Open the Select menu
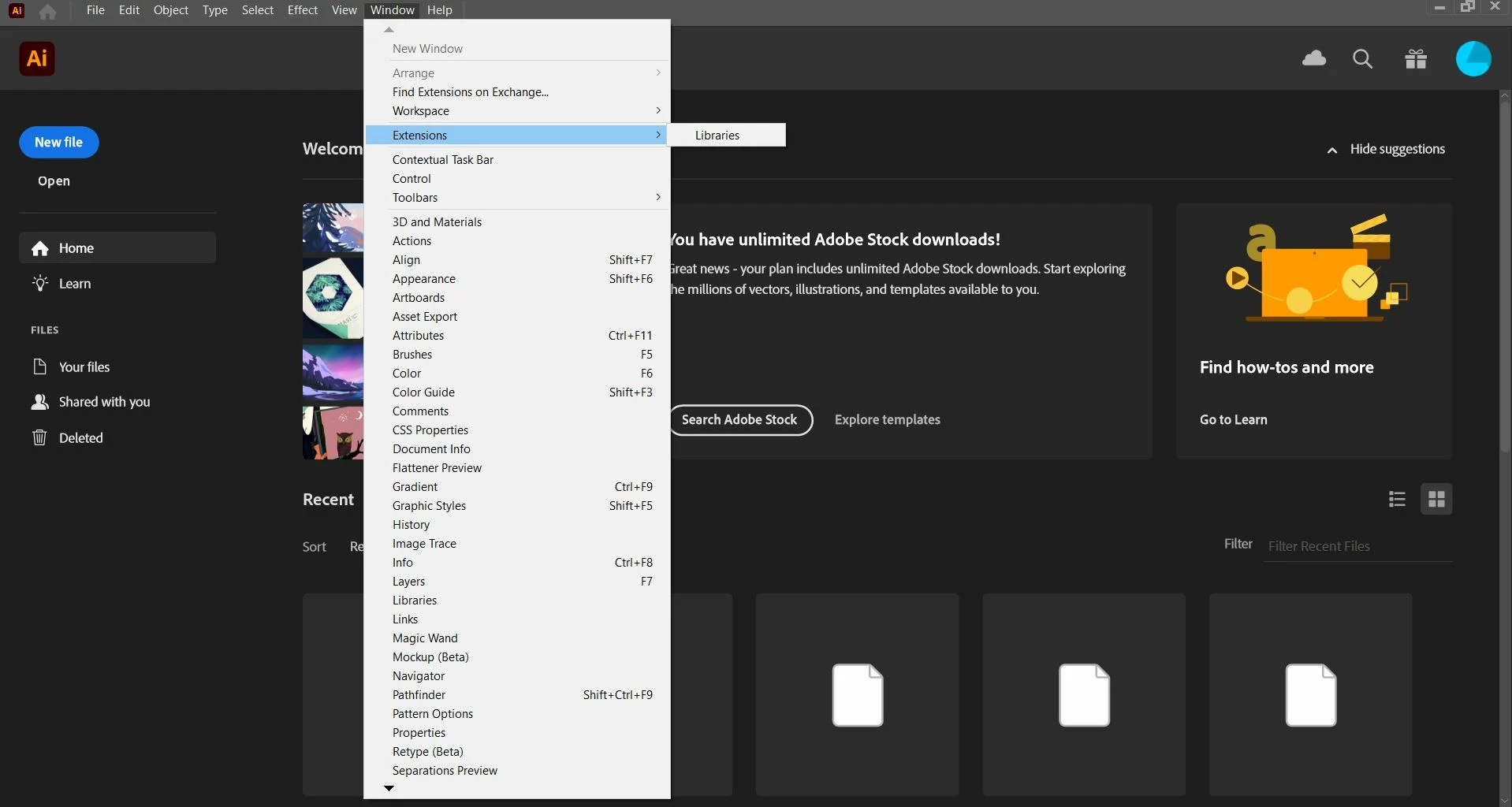 coord(258,10)
